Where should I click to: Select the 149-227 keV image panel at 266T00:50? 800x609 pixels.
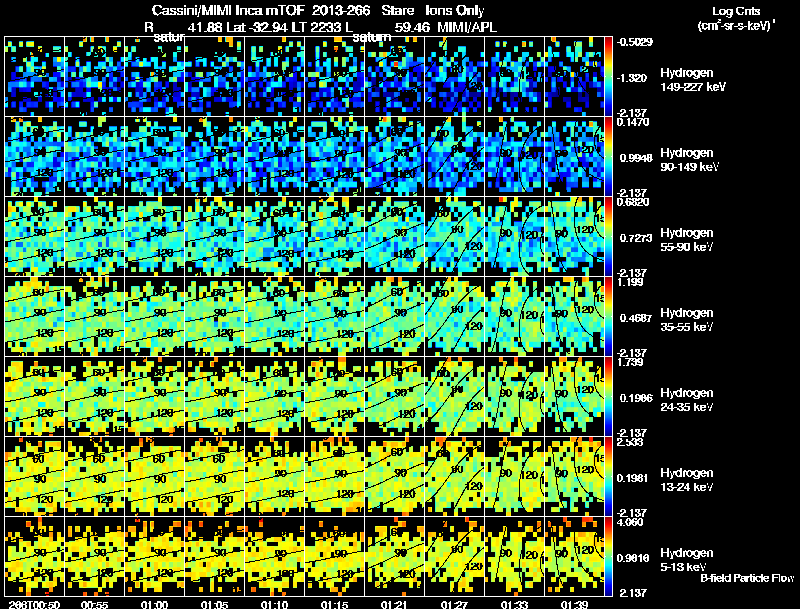point(35,77)
